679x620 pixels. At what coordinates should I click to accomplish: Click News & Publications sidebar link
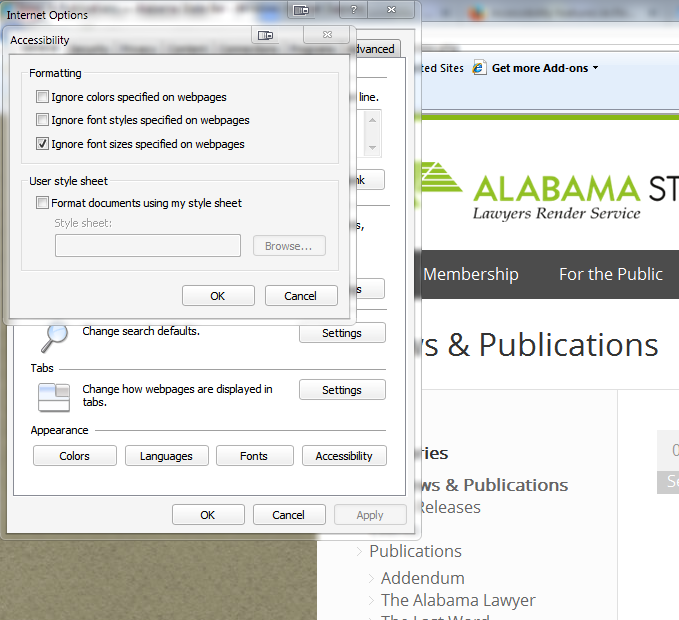[494, 485]
